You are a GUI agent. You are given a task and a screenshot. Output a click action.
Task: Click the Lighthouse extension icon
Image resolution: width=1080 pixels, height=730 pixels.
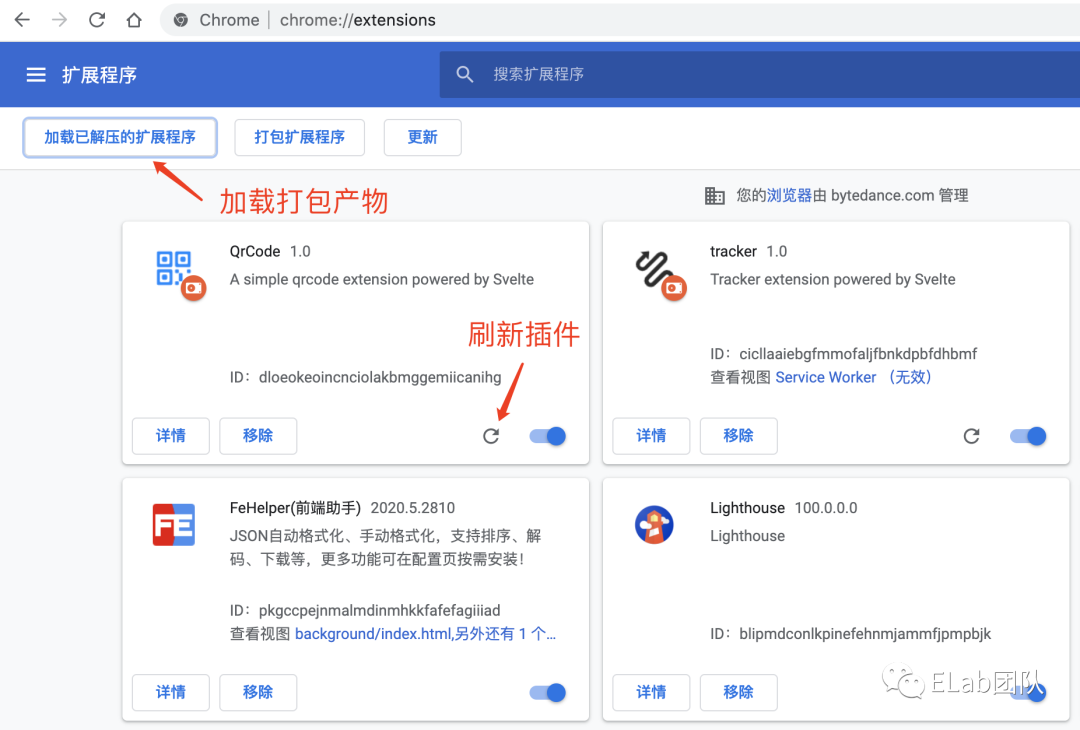654,525
